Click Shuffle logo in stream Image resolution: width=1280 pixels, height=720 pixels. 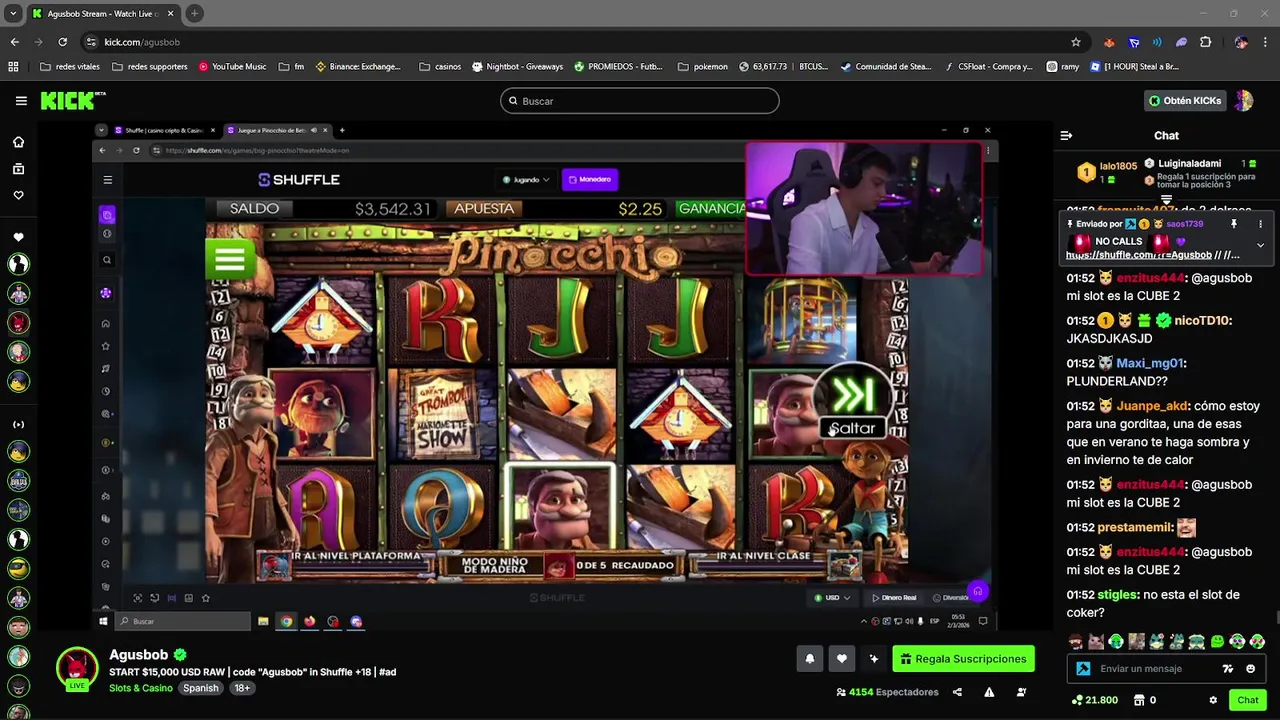pos(299,180)
